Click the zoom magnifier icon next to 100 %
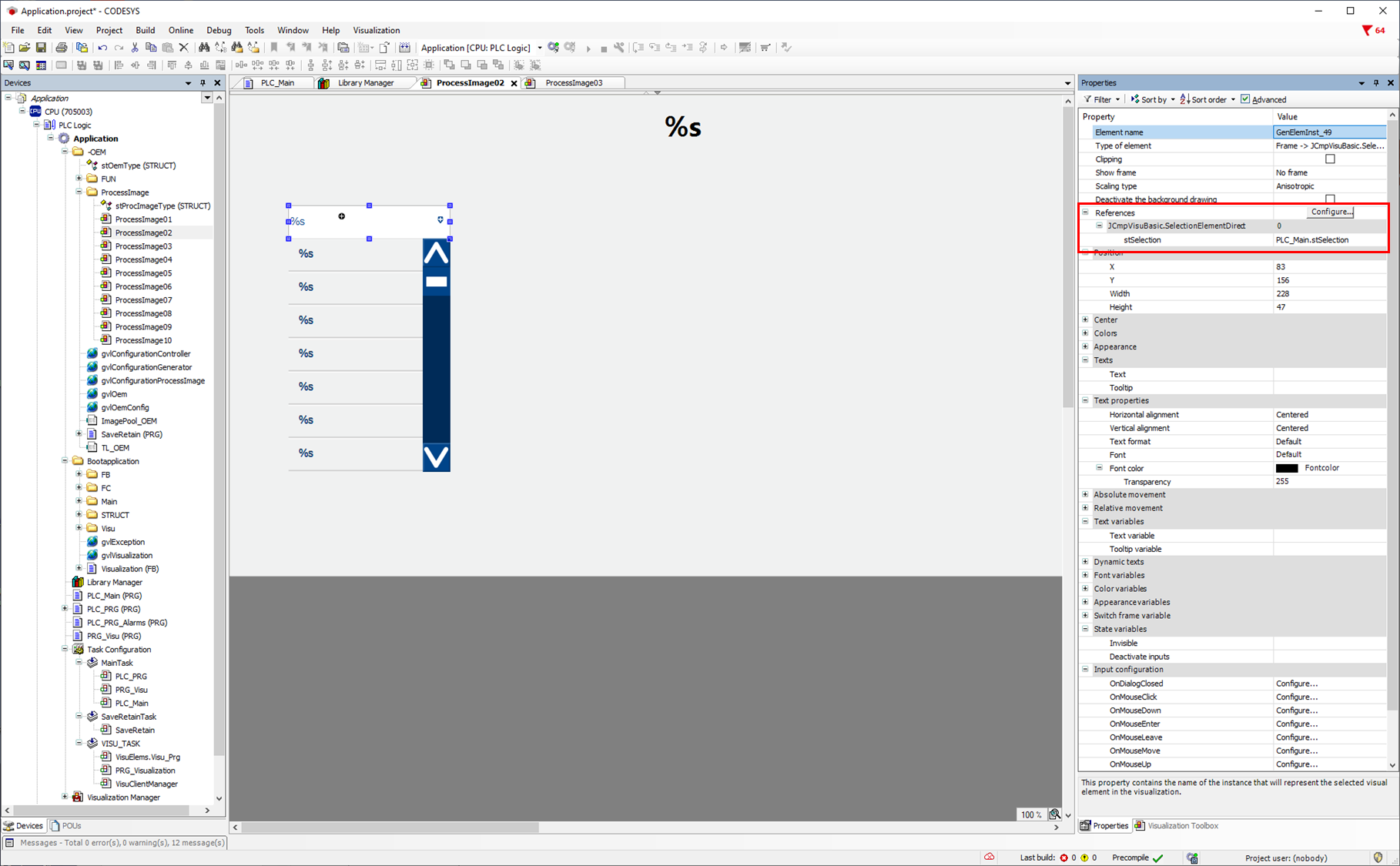The height and width of the screenshot is (866, 1400). pyautogui.click(x=1054, y=814)
